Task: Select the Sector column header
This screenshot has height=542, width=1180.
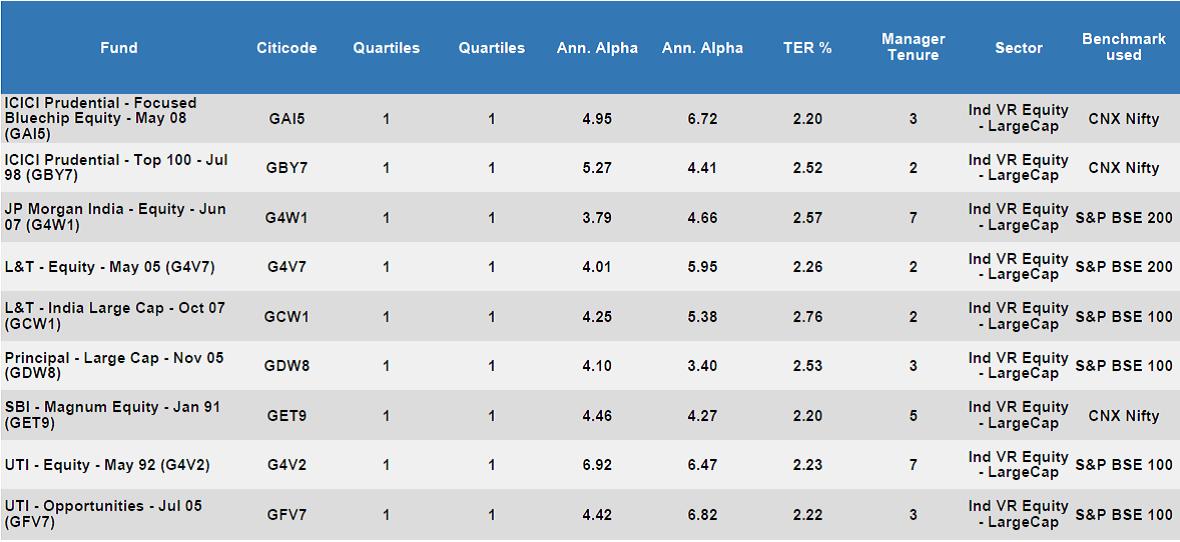Action: click(1018, 48)
